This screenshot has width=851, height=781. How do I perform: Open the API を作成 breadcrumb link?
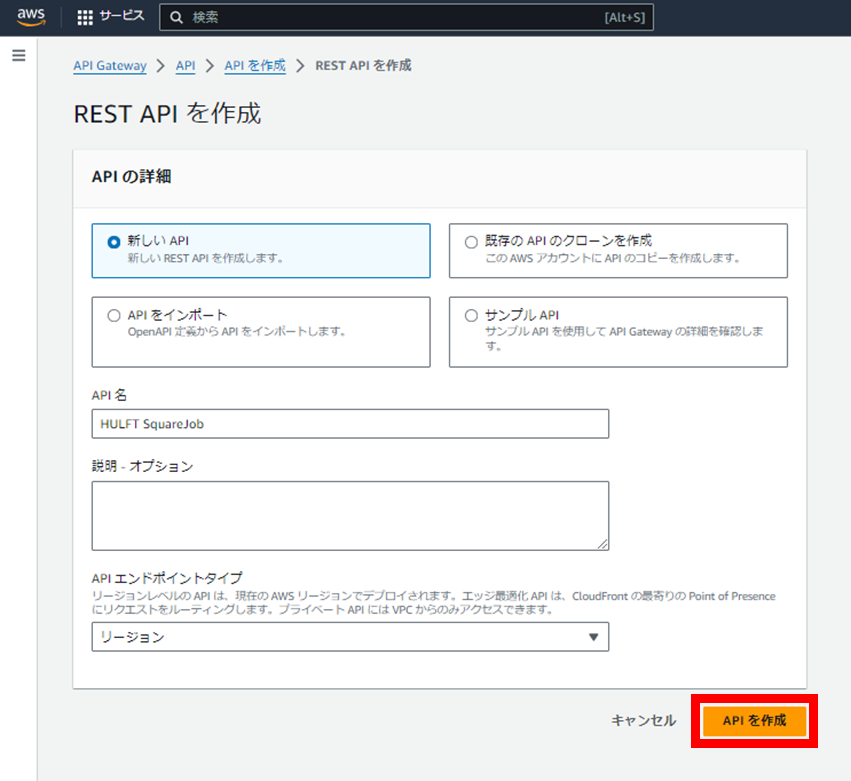click(255, 66)
